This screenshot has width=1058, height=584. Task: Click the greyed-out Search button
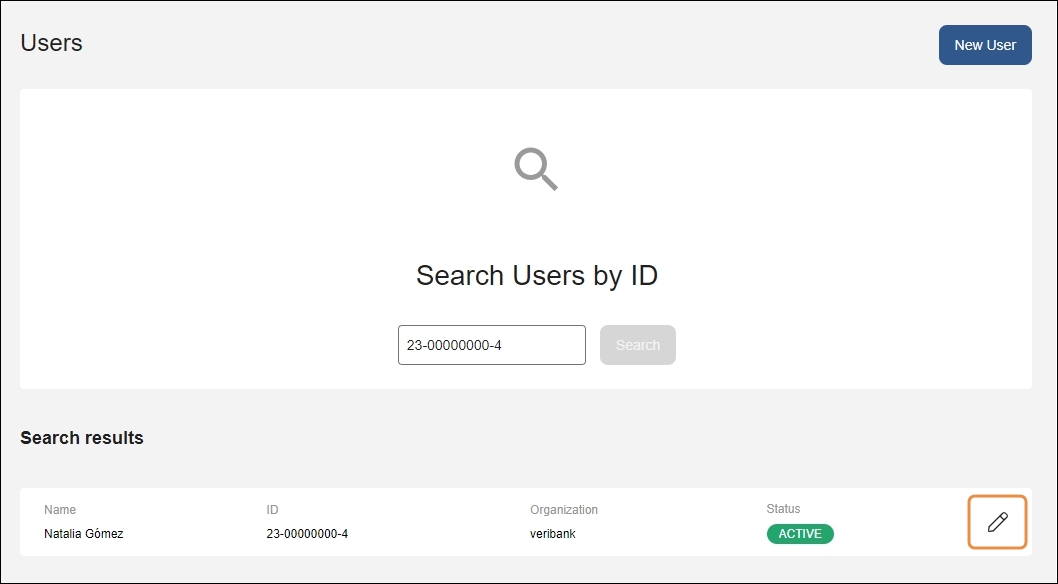pos(637,345)
